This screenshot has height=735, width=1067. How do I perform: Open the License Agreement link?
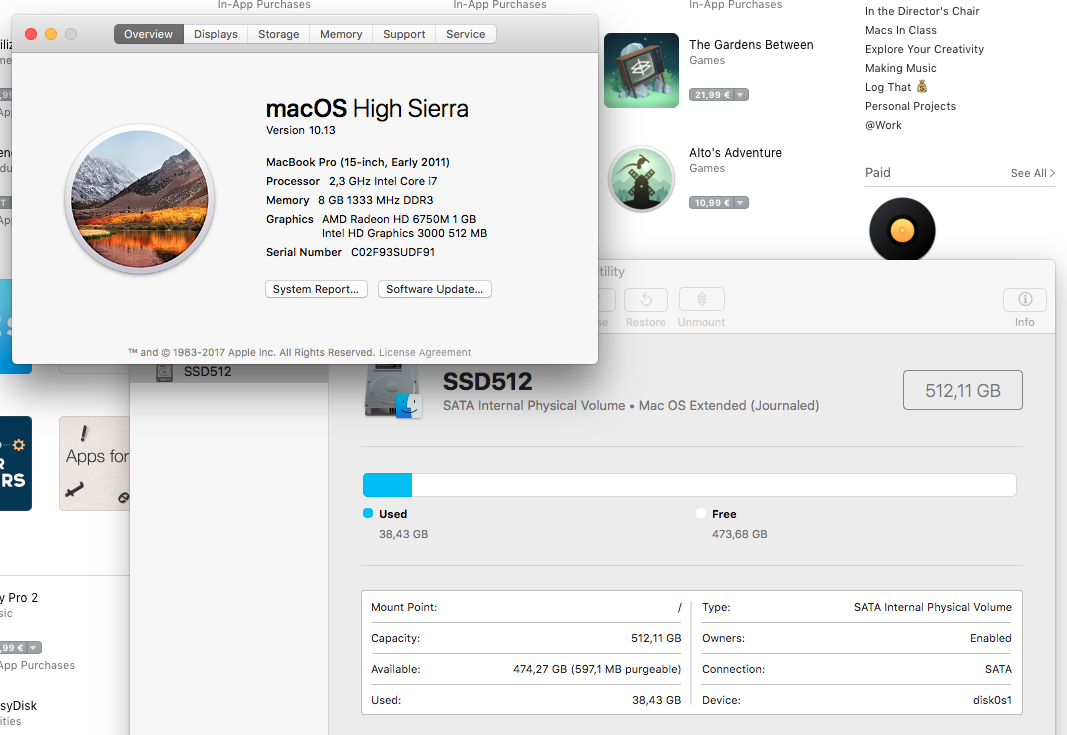click(425, 353)
